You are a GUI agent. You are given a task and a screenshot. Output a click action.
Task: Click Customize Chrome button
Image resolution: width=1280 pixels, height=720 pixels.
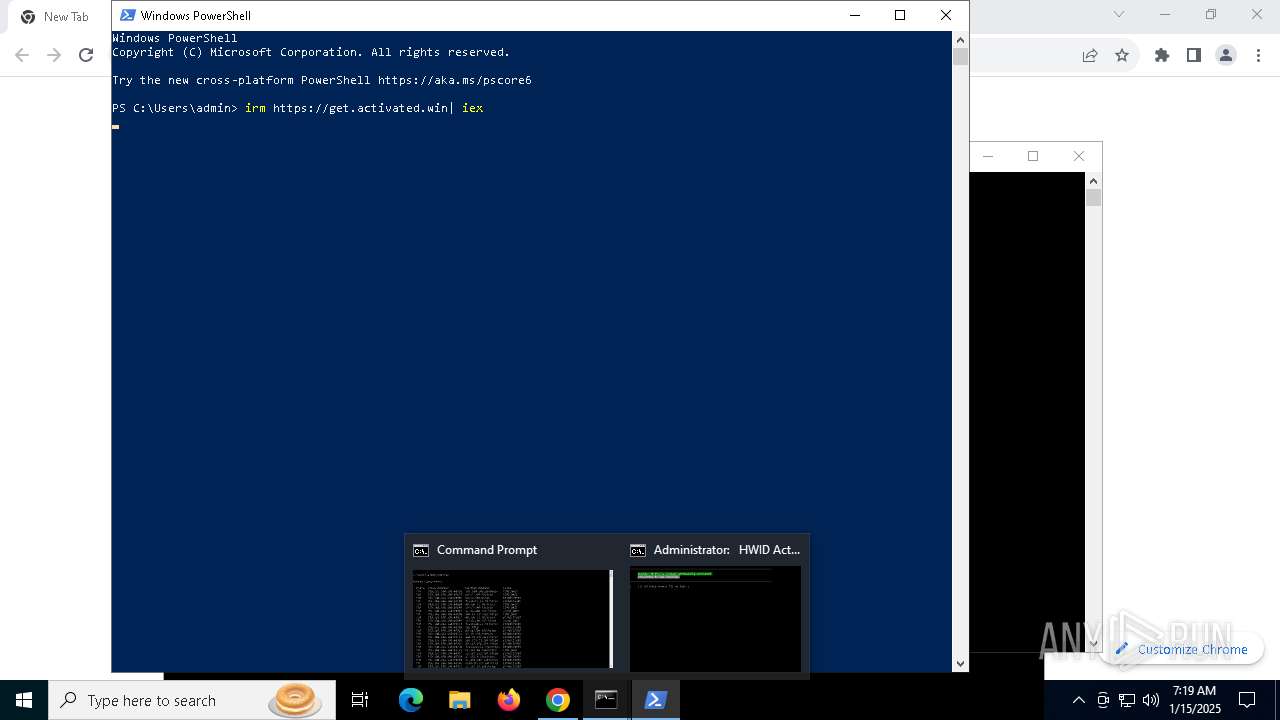[1182, 649]
